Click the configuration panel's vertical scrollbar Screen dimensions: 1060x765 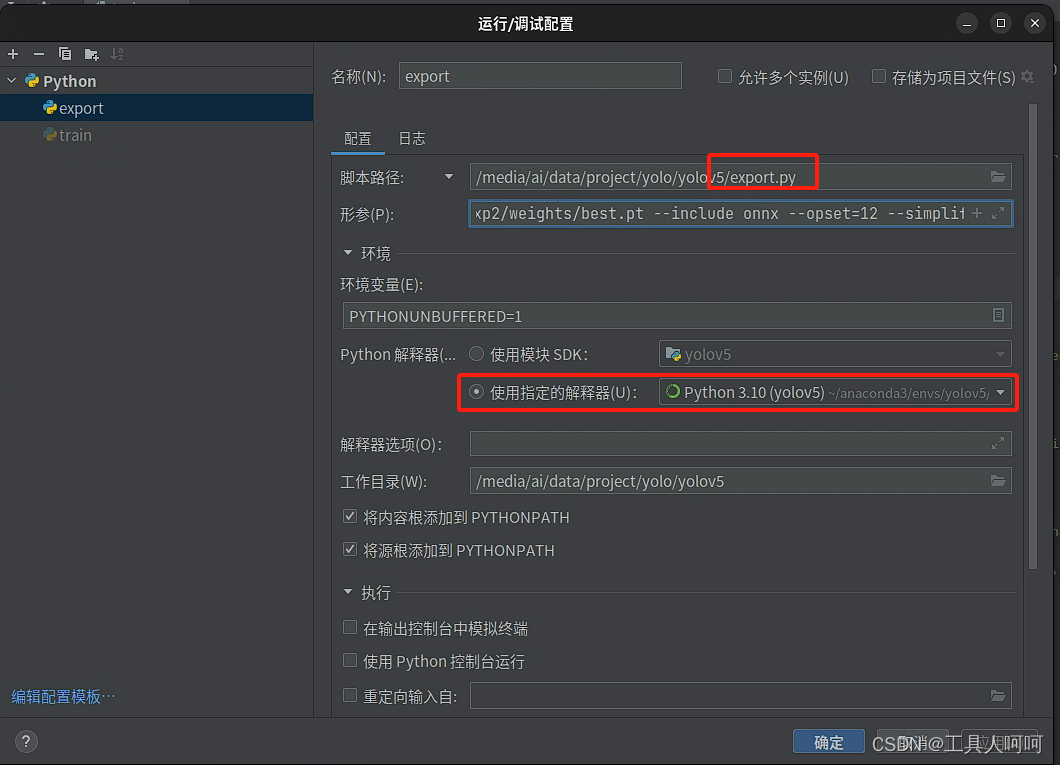click(1032, 338)
